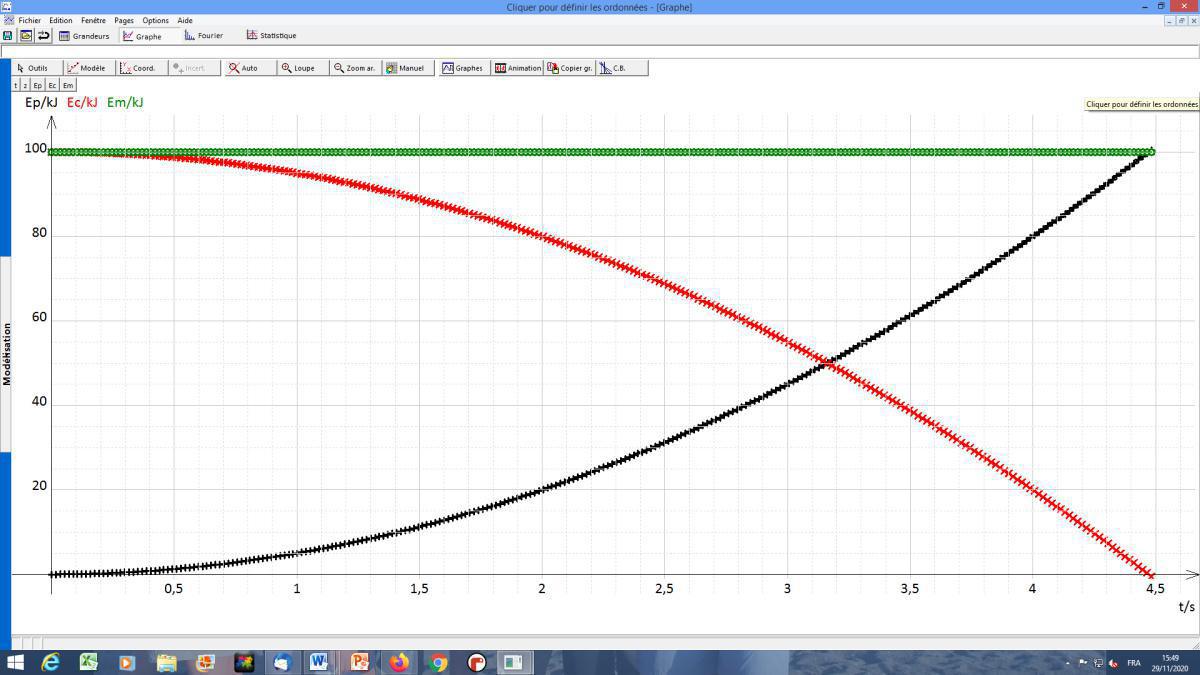Click the Zoom ar. zoom-out button
This screenshot has width=1200, height=675.
pos(355,68)
